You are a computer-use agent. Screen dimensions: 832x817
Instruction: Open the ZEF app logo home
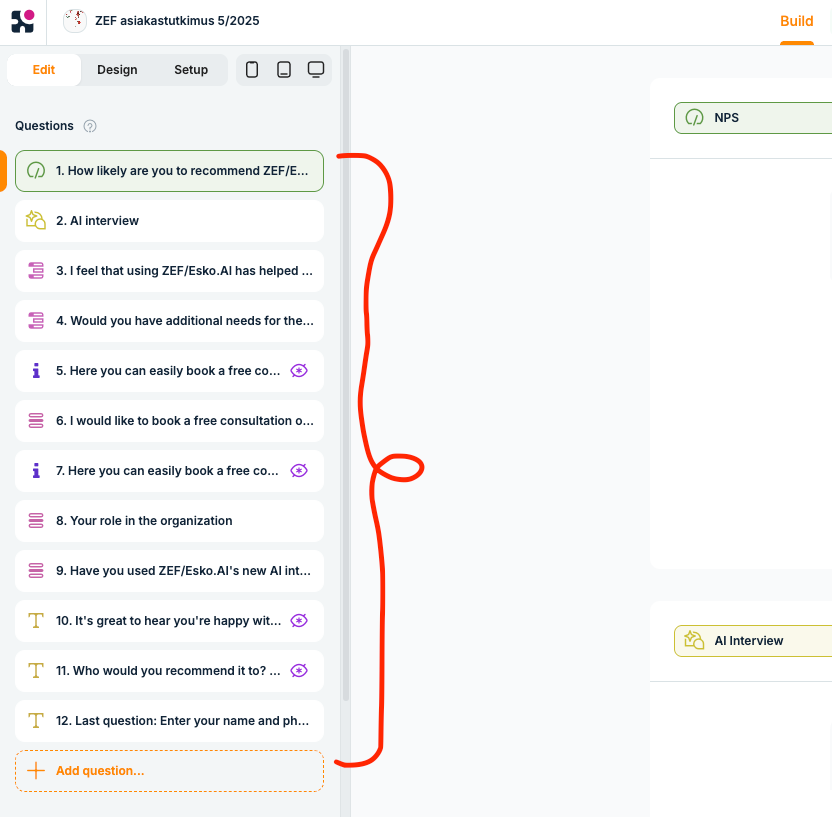pyautogui.click(x=23, y=21)
